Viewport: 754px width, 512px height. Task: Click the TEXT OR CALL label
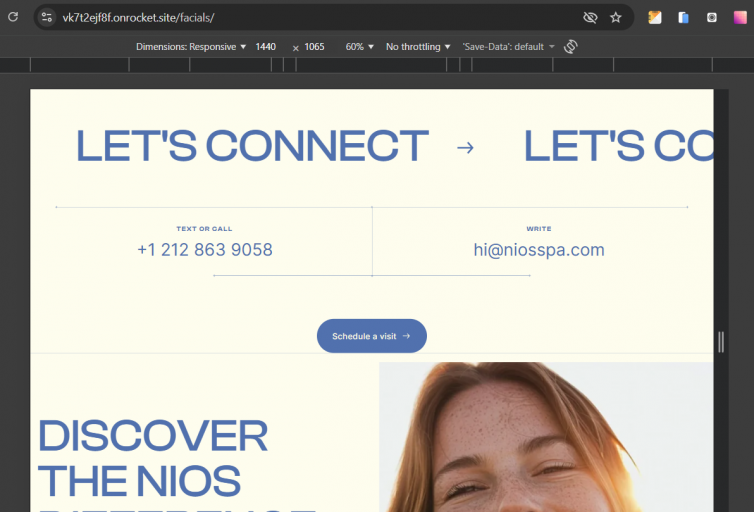coord(204,229)
